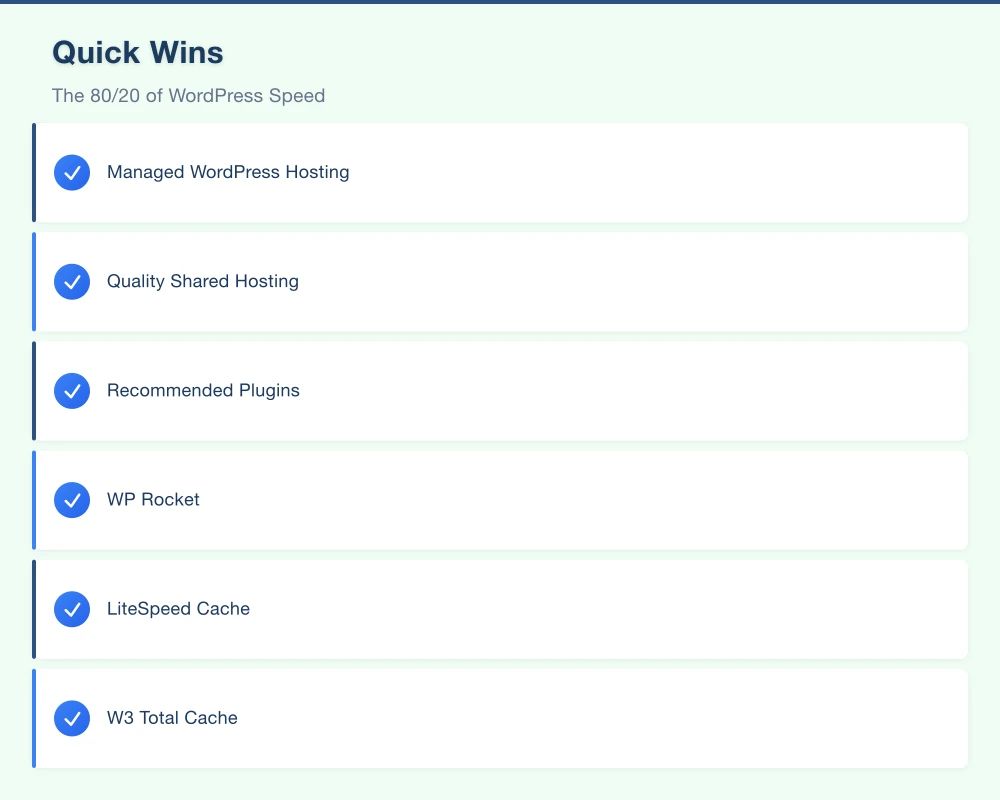Select the blue circle next to WP Rocket
This screenshot has height=800, width=1000.
click(72, 500)
